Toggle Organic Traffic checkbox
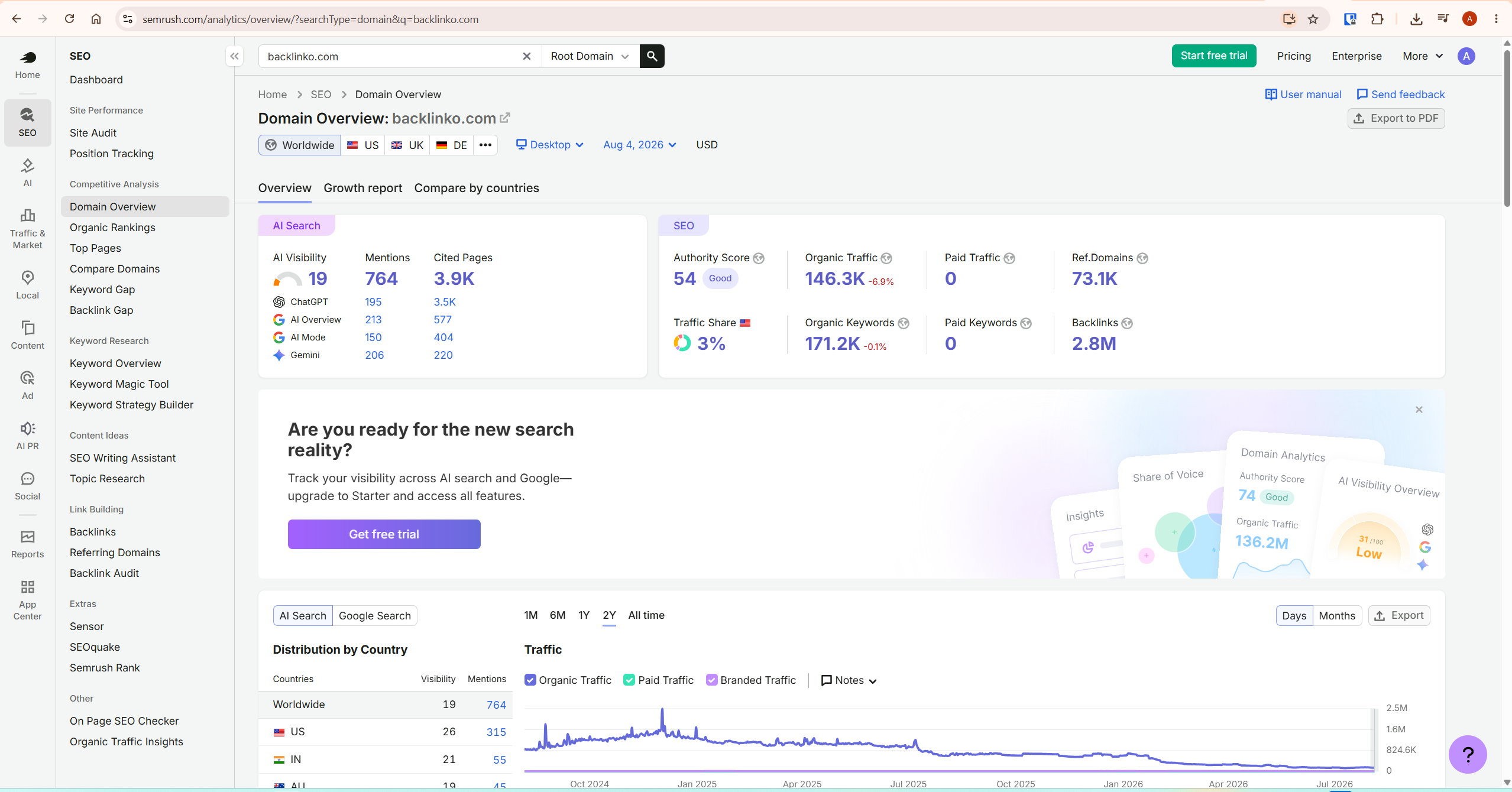Screen dimensions: 1512x792 pyautogui.click(x=530, y=680)
